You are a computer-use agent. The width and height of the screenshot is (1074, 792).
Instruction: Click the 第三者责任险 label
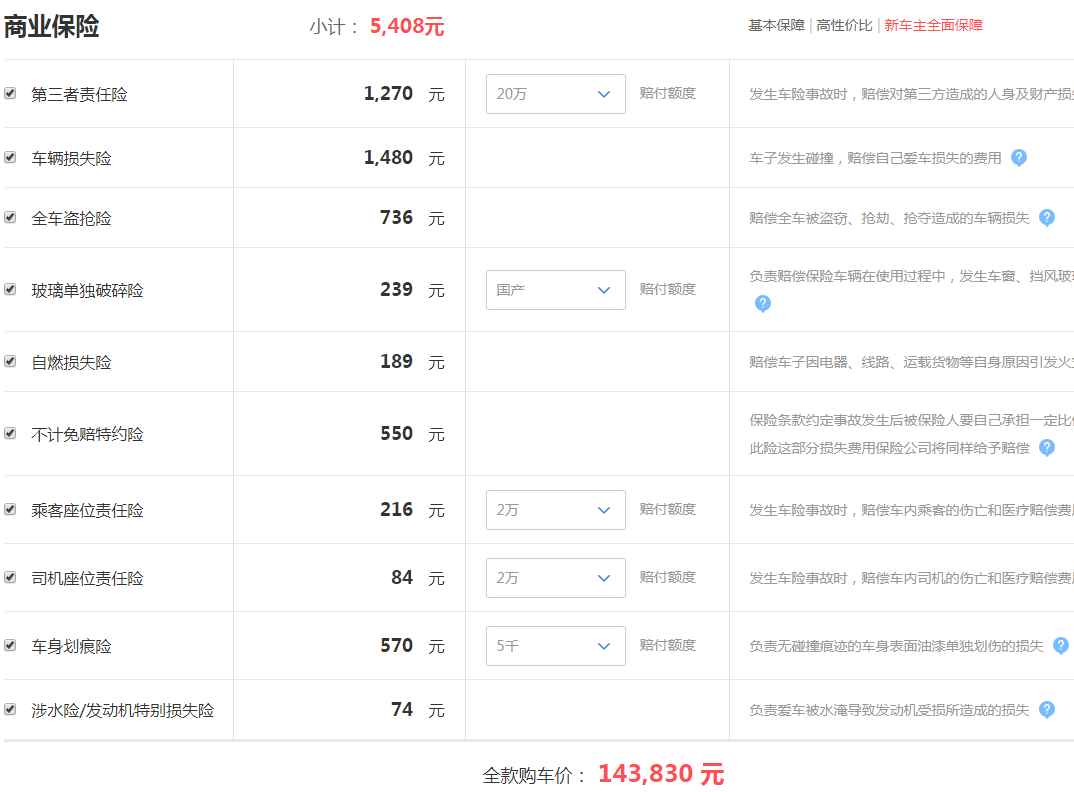[79, 95]
